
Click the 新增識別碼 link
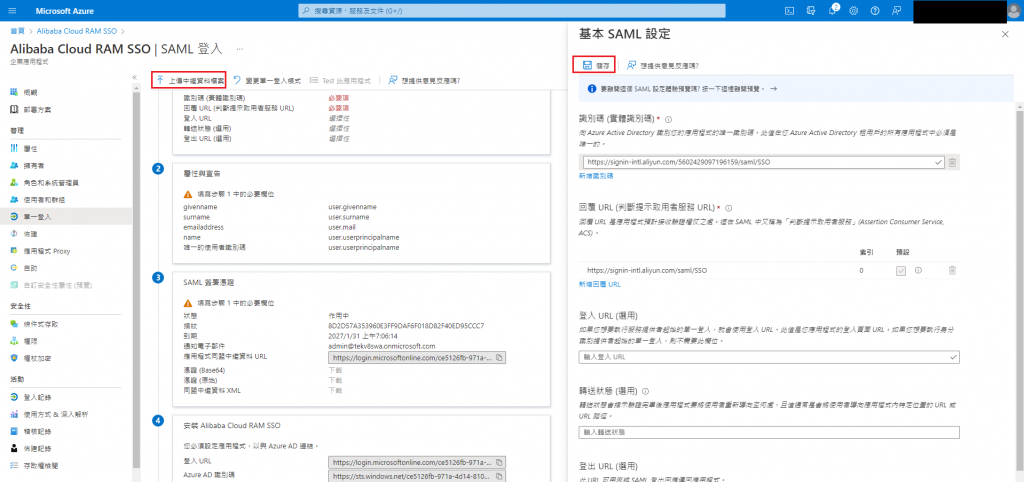596,176
